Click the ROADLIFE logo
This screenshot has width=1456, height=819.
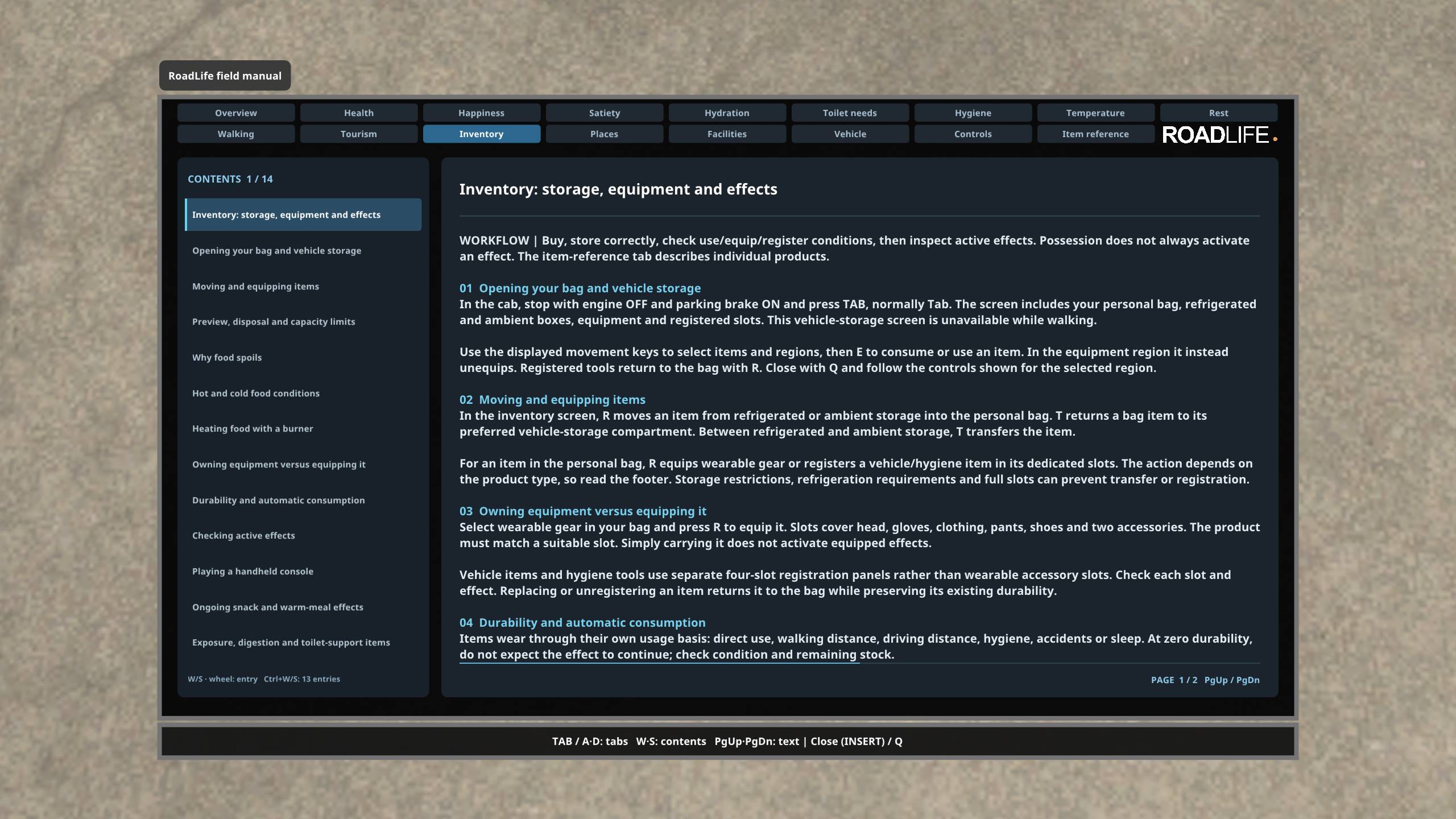[x=1219, y=135]
